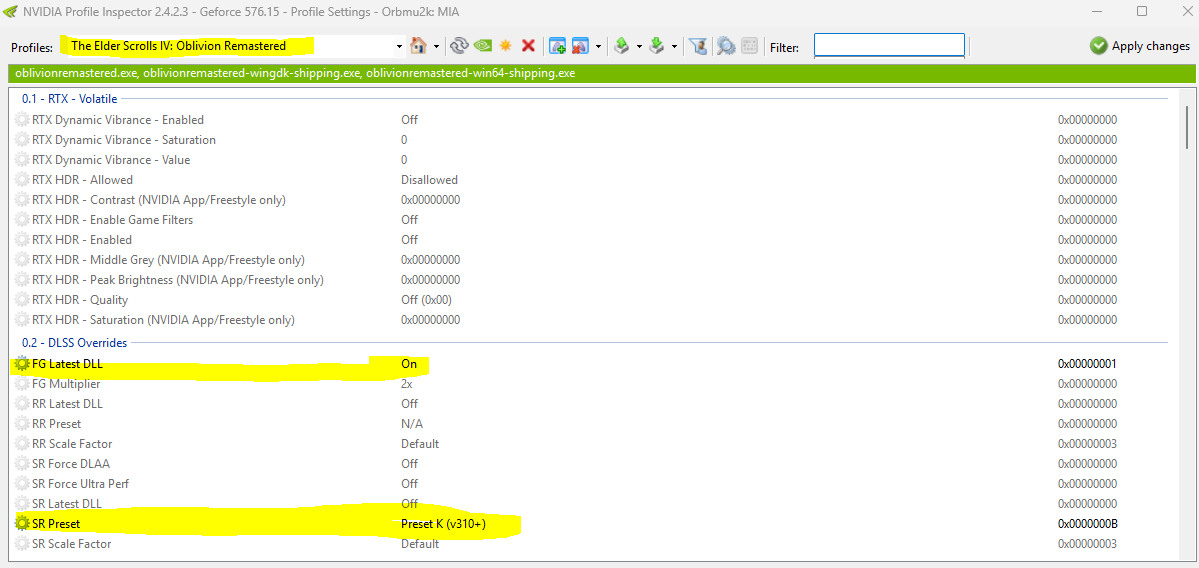Click green NVIDIA restore defaults icon
The image size is (1199, 568).
pos(483,46)
